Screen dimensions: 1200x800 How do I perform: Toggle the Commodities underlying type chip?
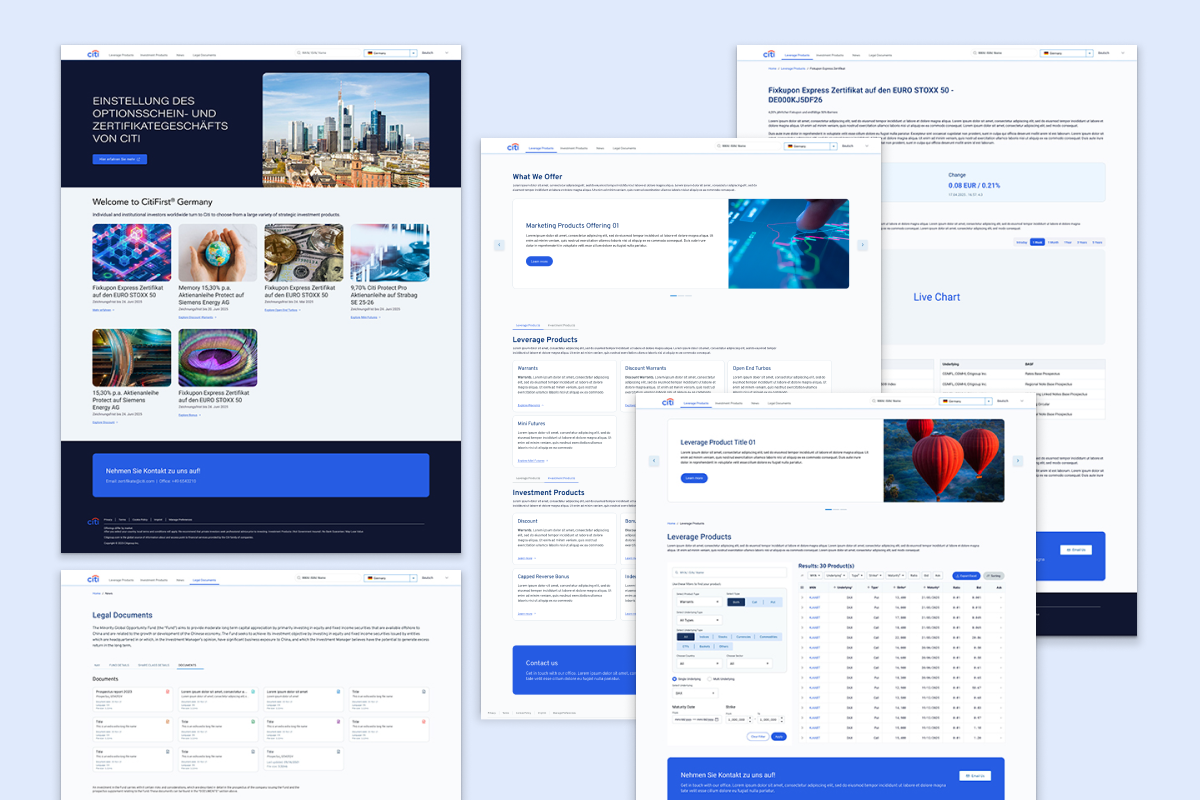click(768, 637)
